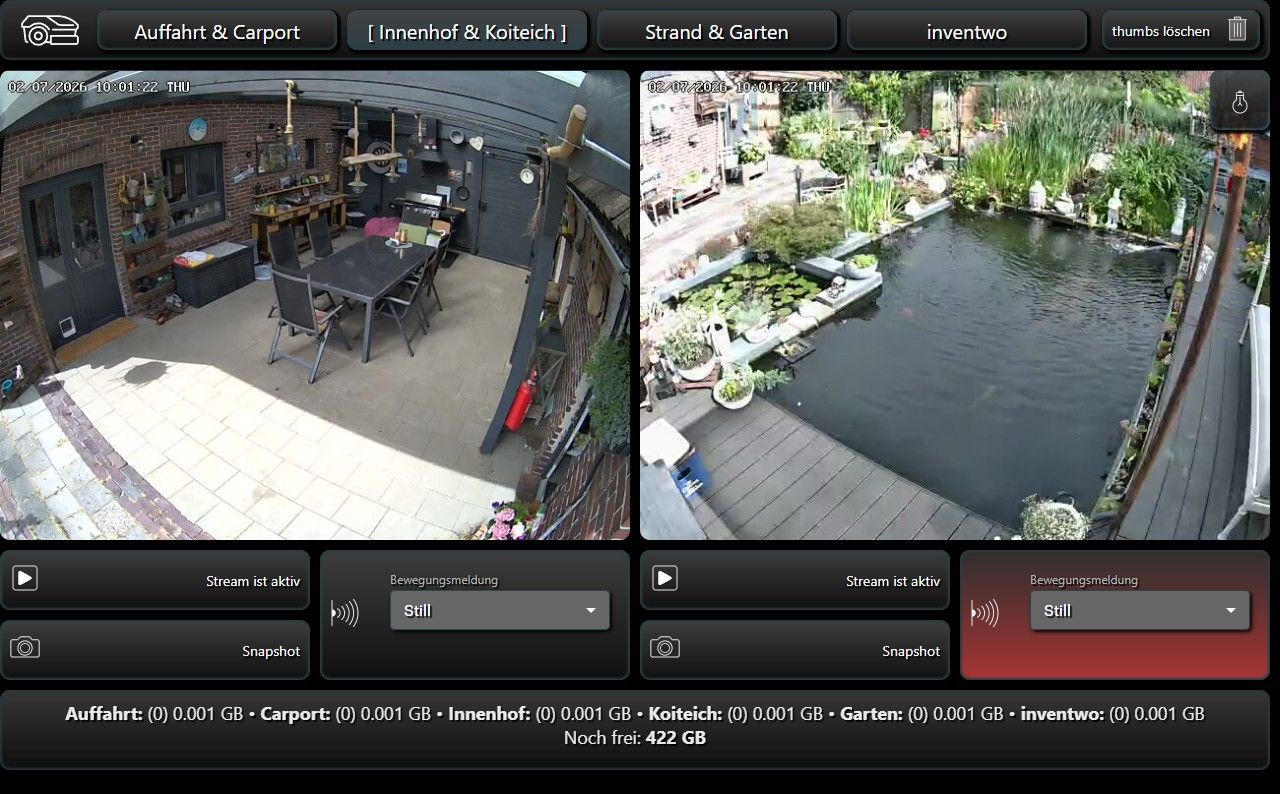Toggle right 'Stream ist aktiv' stream button
Viewport: 1280px width, 794px height.
coord(795,580)
